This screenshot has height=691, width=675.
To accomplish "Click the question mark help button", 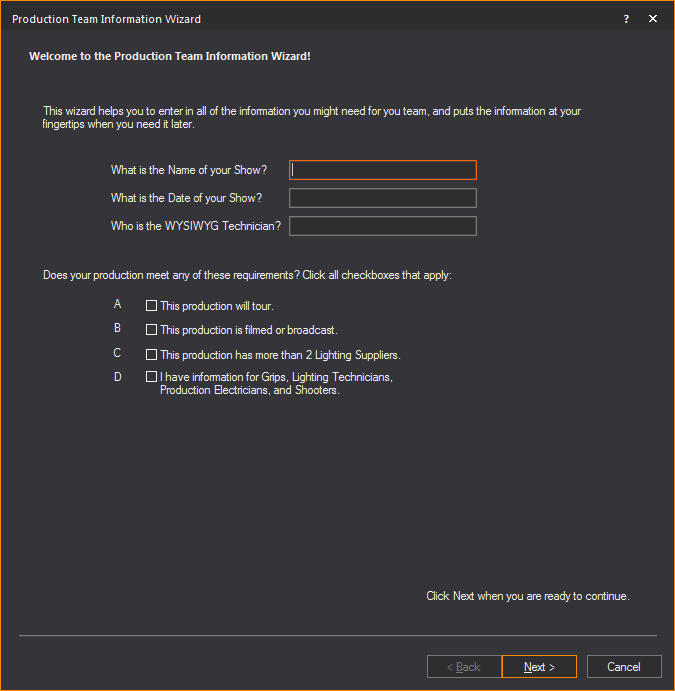I will coord(626,19).
